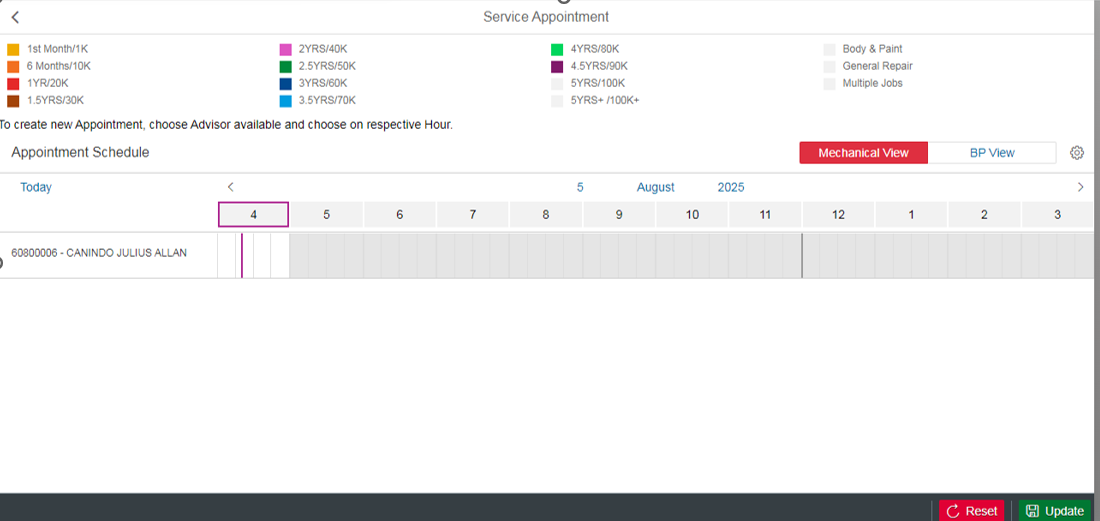This screenshot has height=521, width=1100.
Task: Click the navy 3YRS/60K swatch
Action: [286, 83]
